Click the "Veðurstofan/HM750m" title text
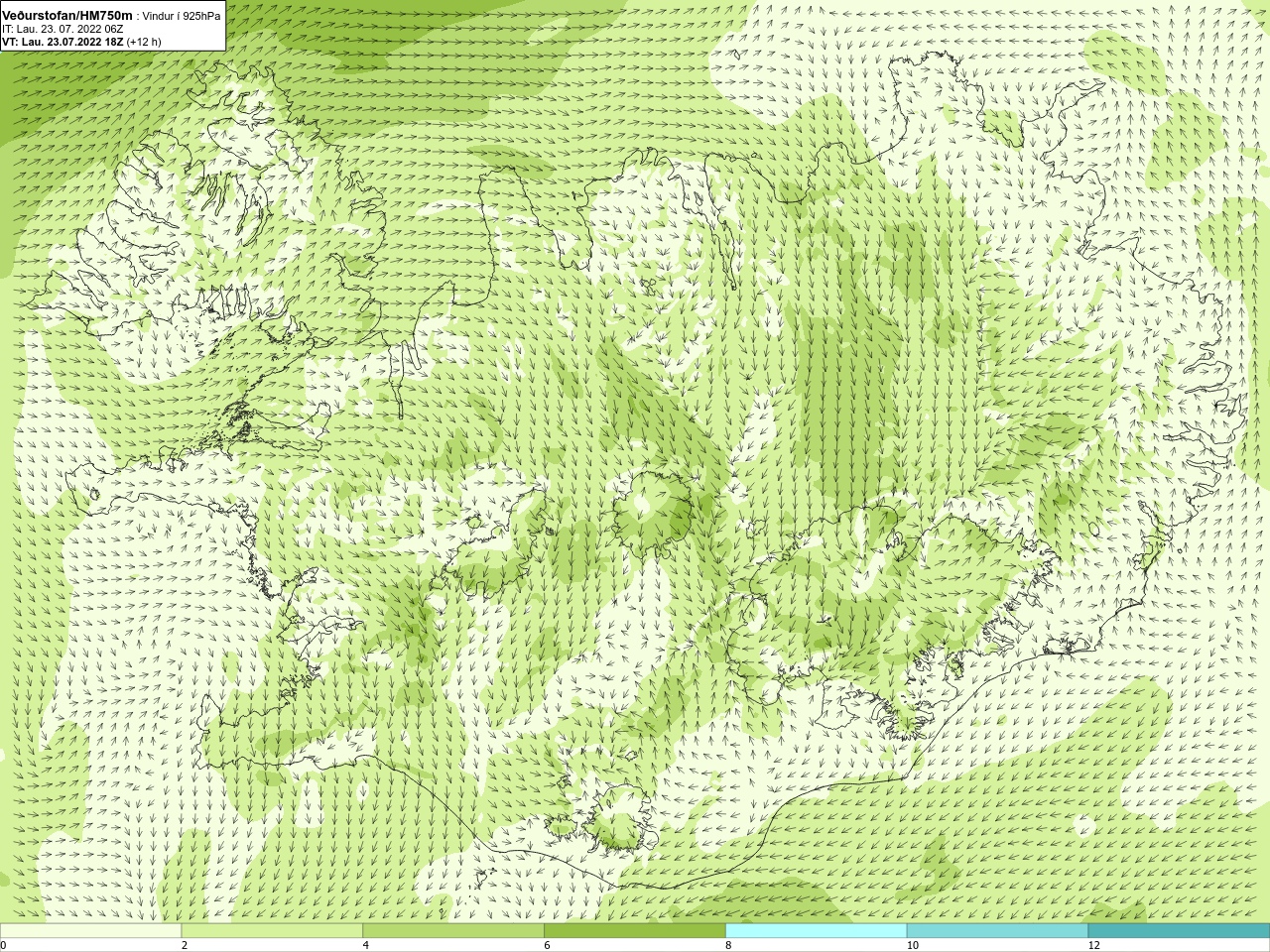The image size is (1270, 952). click(67, 16)
